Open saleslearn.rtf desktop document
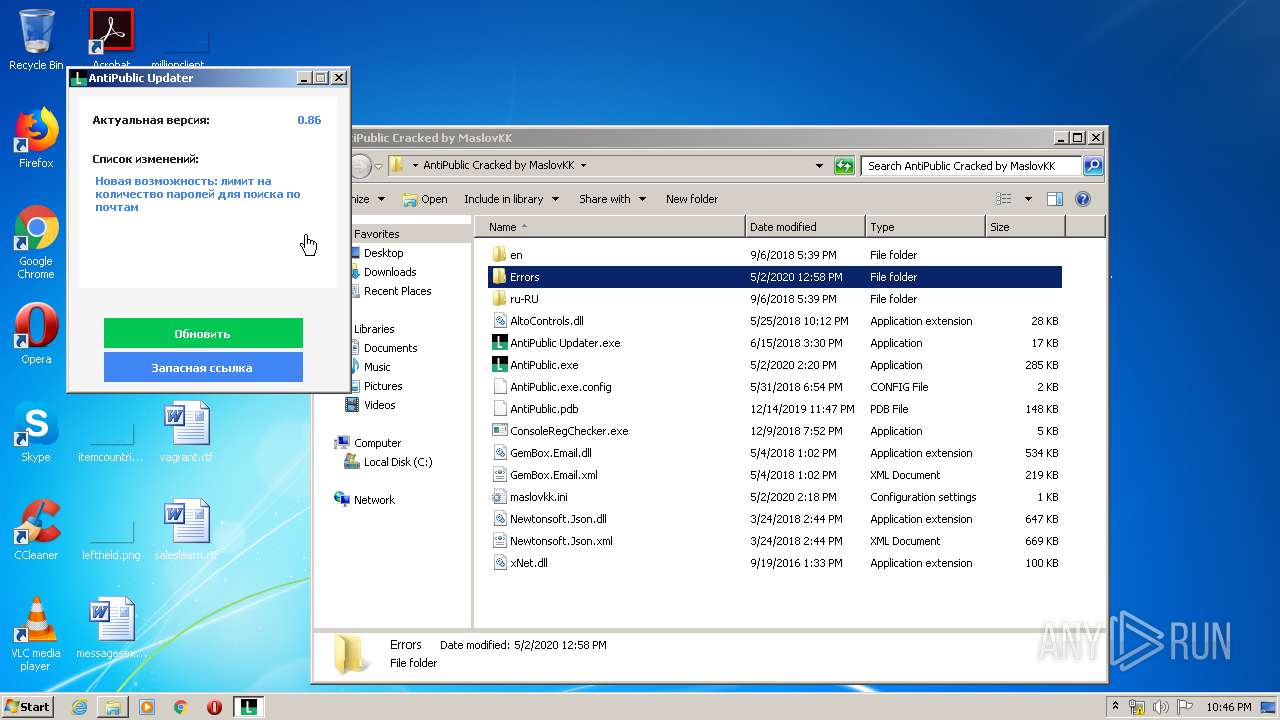The height and width of the screenshot is (720, 1280). pos(186,530)
